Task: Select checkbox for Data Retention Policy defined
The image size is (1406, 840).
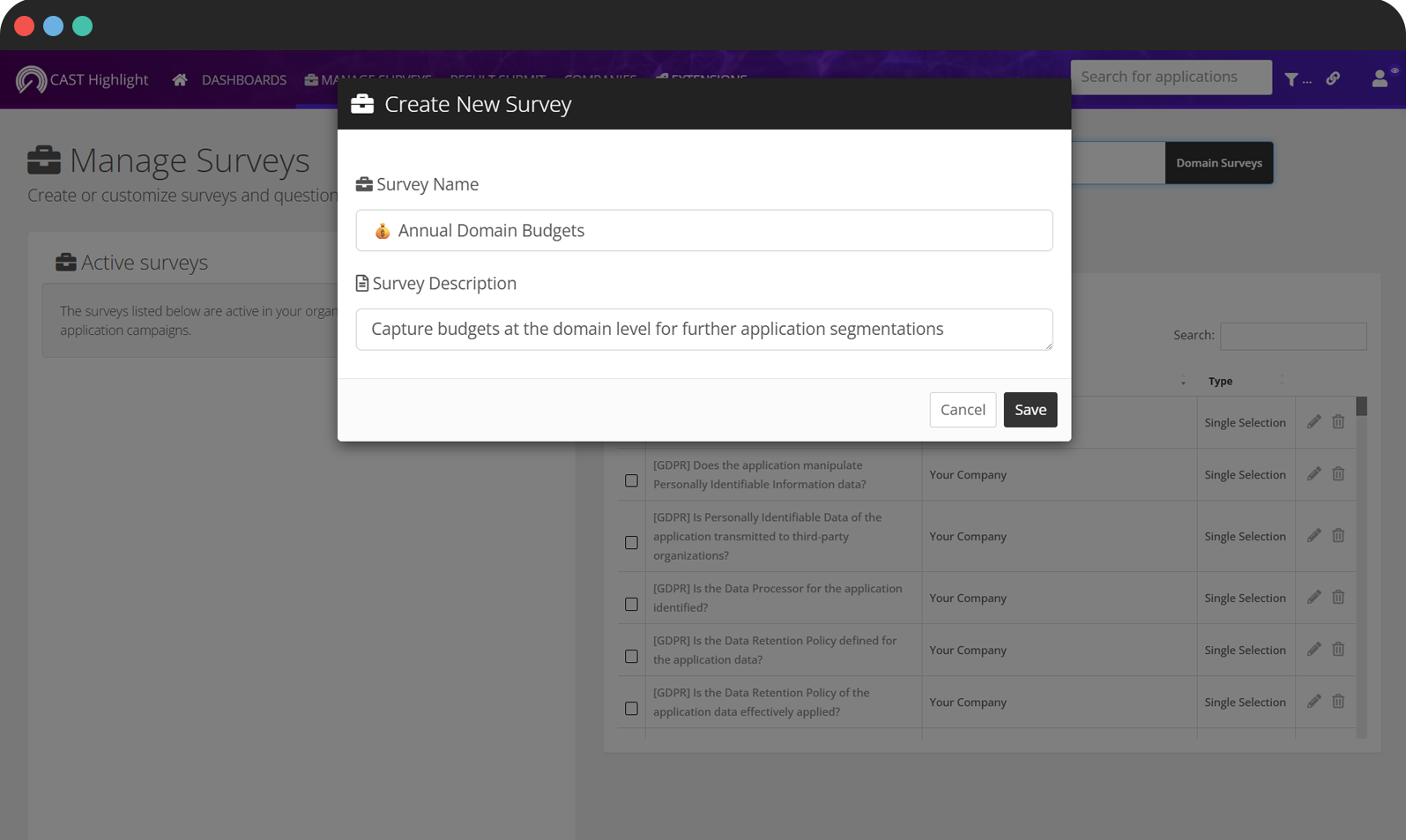Action: pos(631,657)
